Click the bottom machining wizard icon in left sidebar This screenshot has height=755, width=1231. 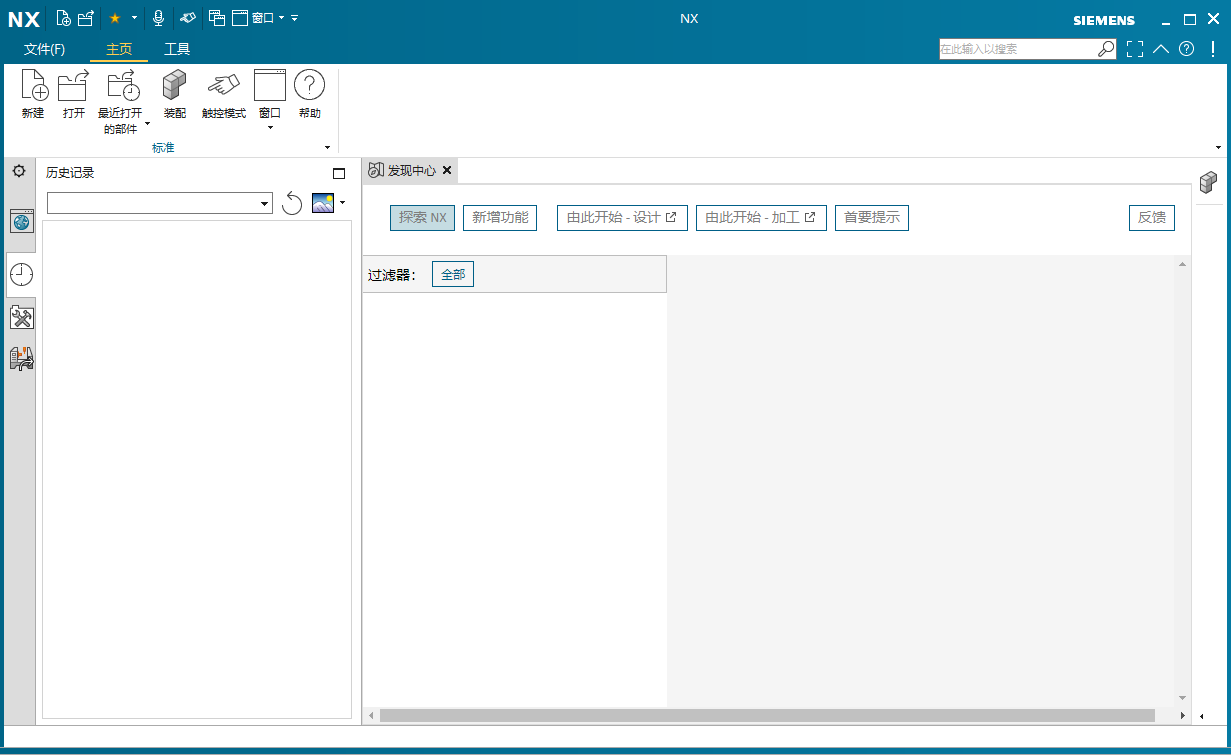(21, 359)
